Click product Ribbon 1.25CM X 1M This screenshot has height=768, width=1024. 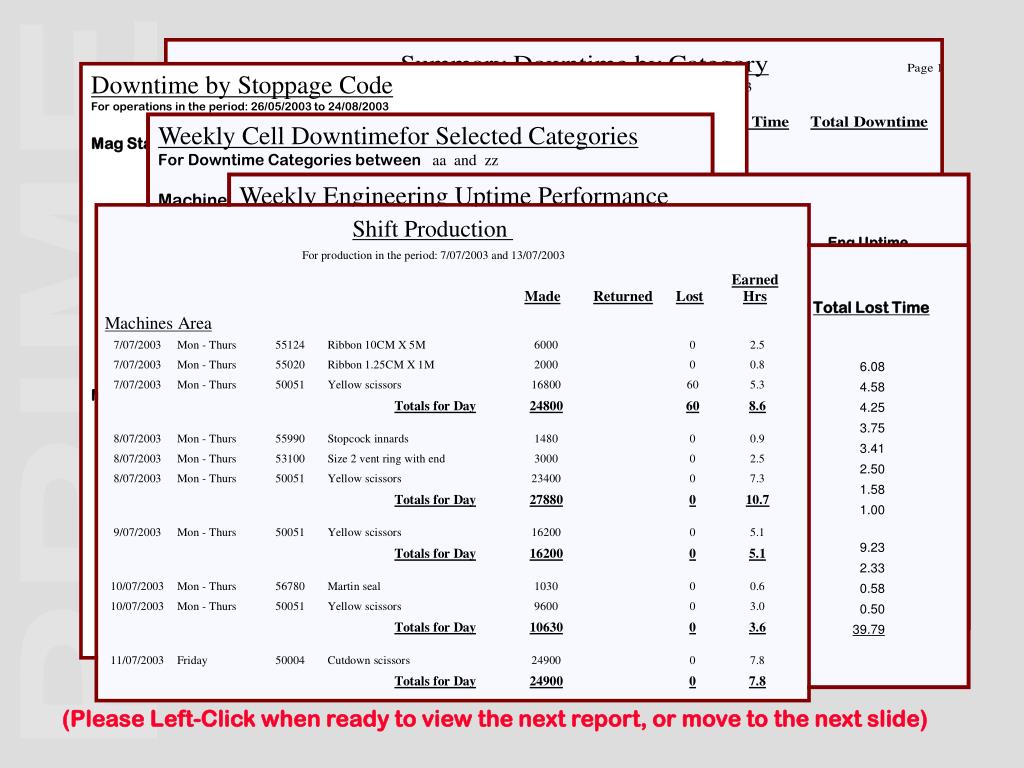[x=381, y=364]
